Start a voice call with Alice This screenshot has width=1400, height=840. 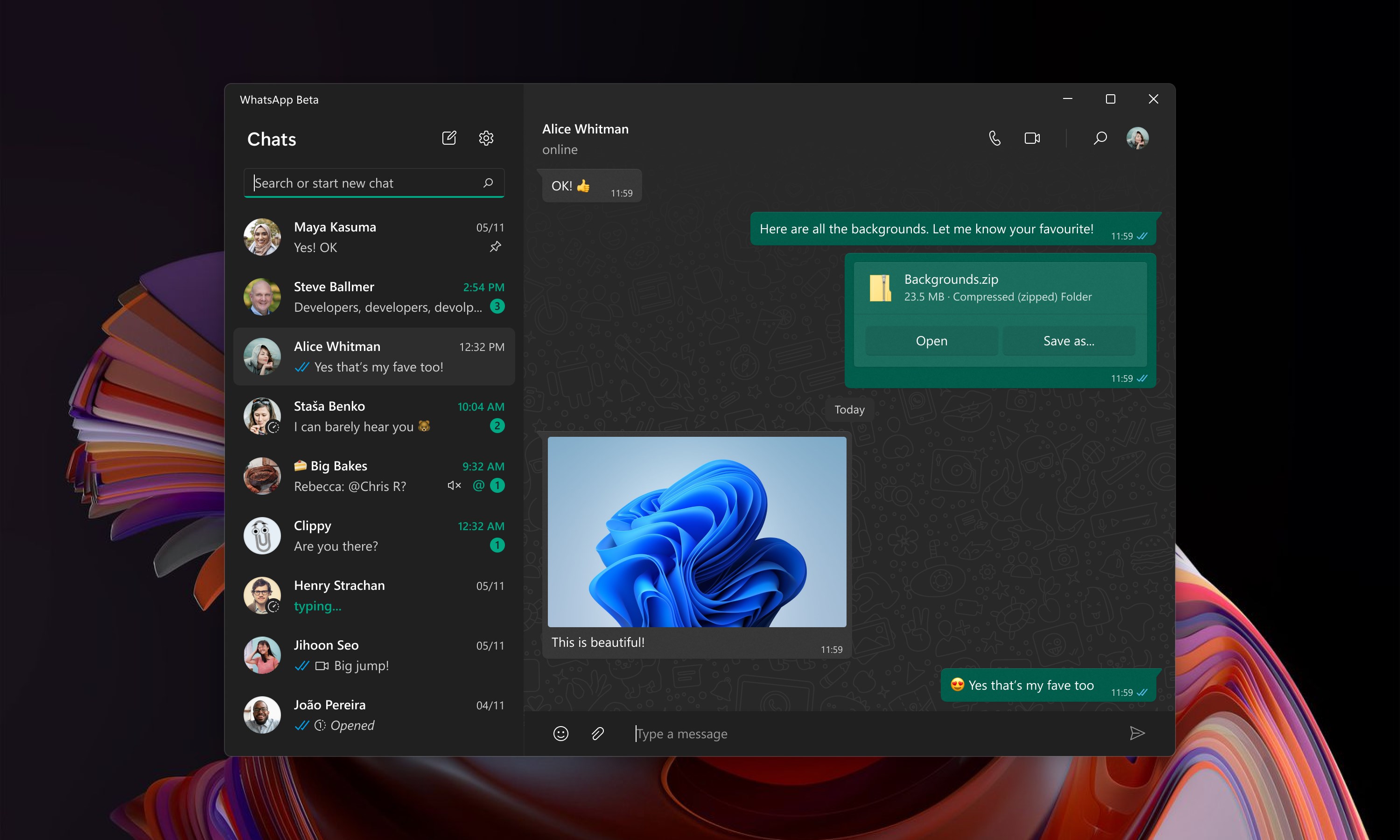click(994, 138)
